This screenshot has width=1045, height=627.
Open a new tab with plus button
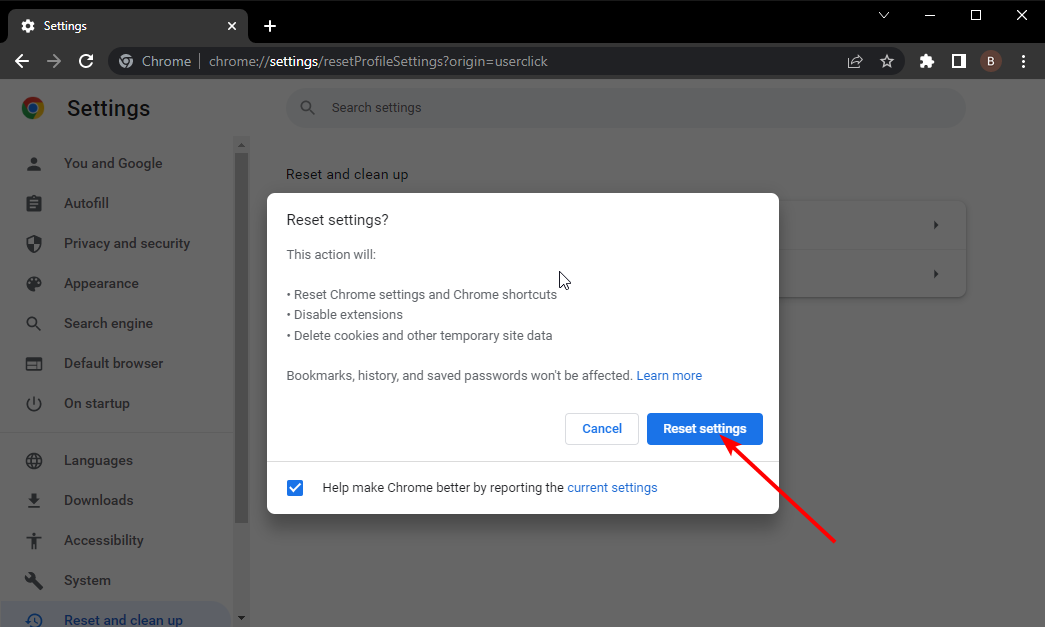[x=270, y=26]
